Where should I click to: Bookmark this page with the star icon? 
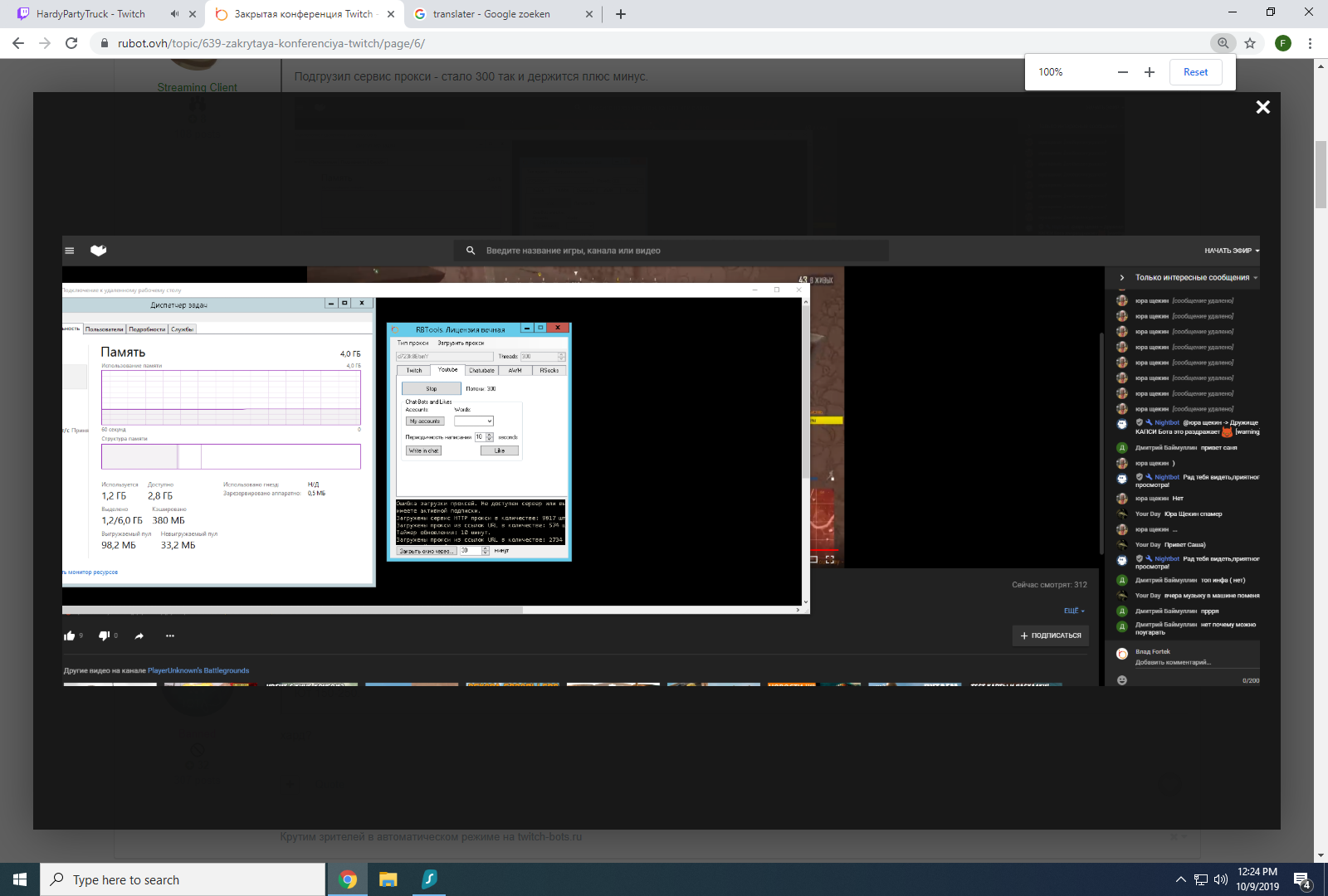[x=1250, y=43]
